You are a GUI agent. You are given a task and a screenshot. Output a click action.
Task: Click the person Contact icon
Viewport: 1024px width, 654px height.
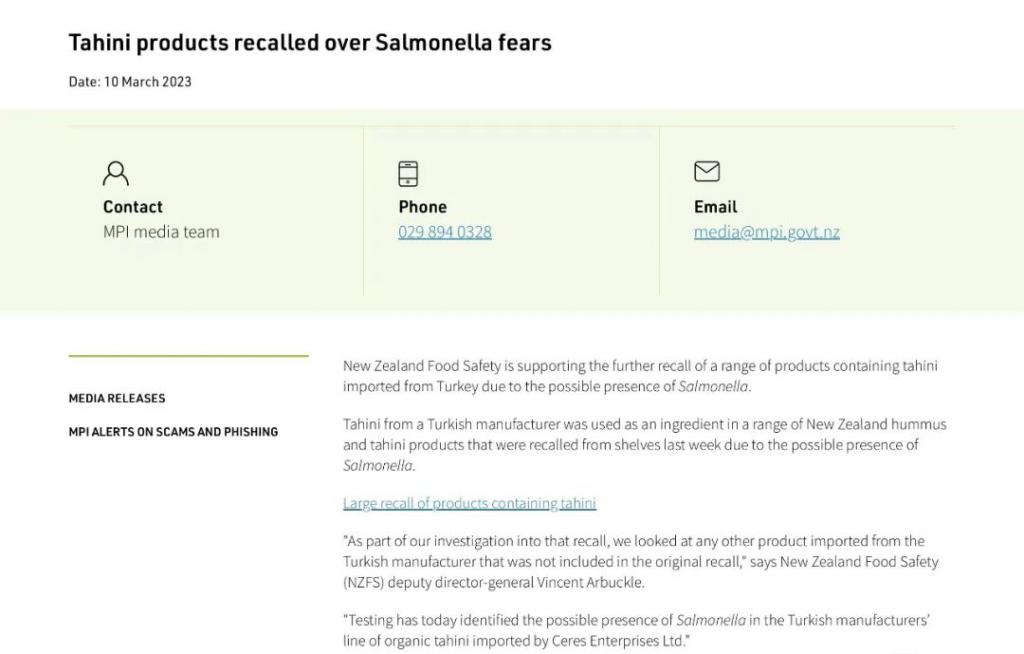[116, 173]
